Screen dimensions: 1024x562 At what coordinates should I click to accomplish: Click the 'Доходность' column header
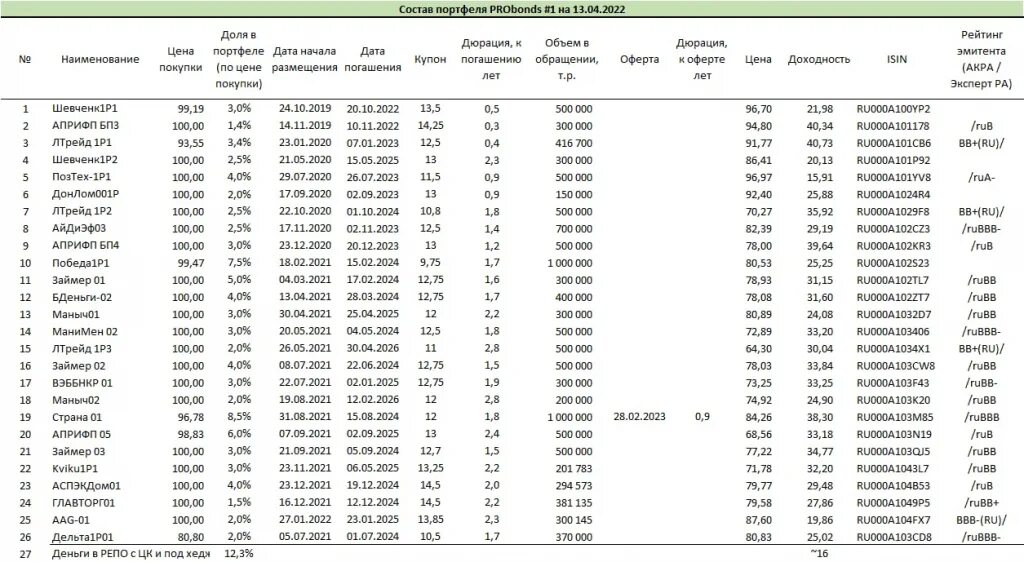[819, 59]
